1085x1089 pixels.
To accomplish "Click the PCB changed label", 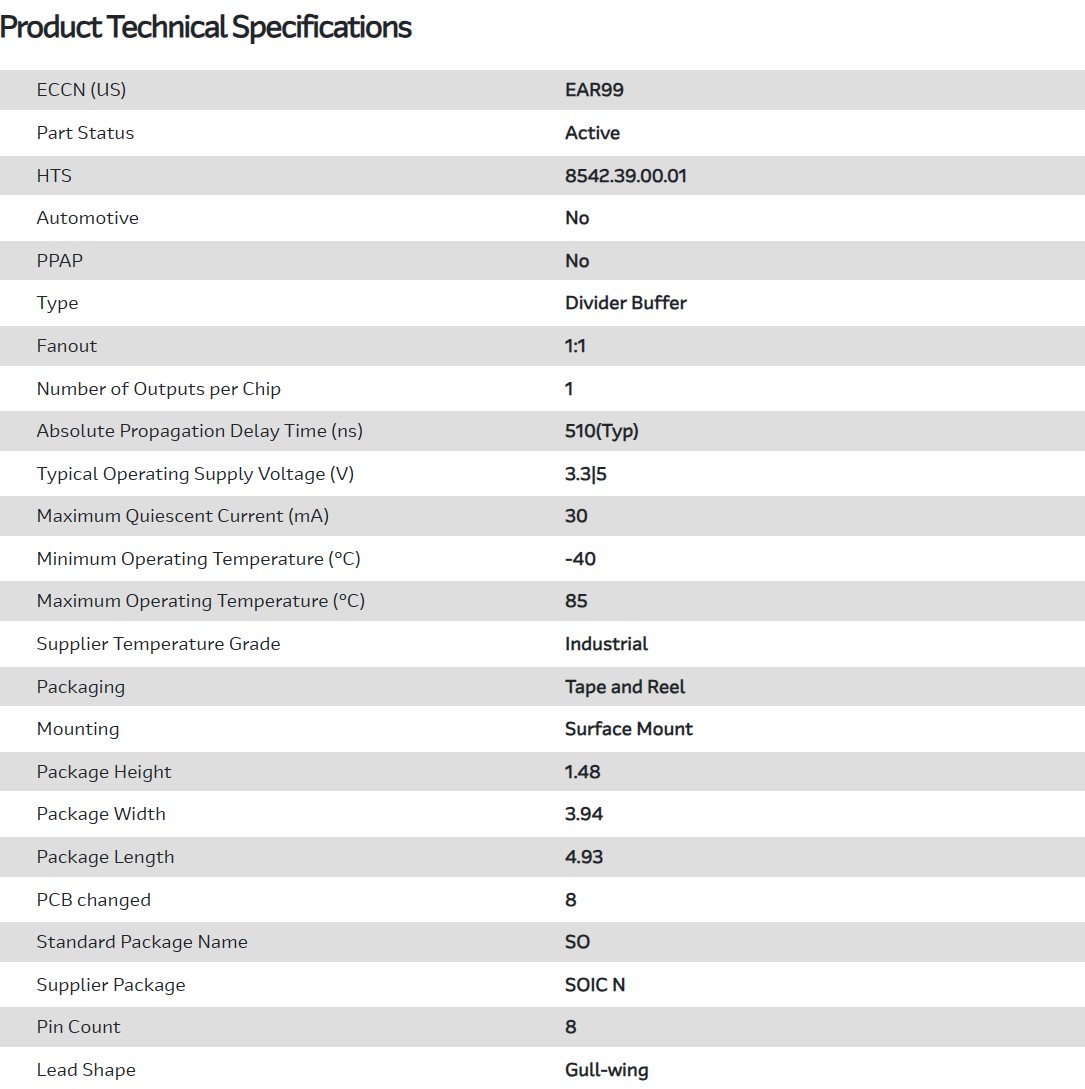I will [x=93, y=900].
